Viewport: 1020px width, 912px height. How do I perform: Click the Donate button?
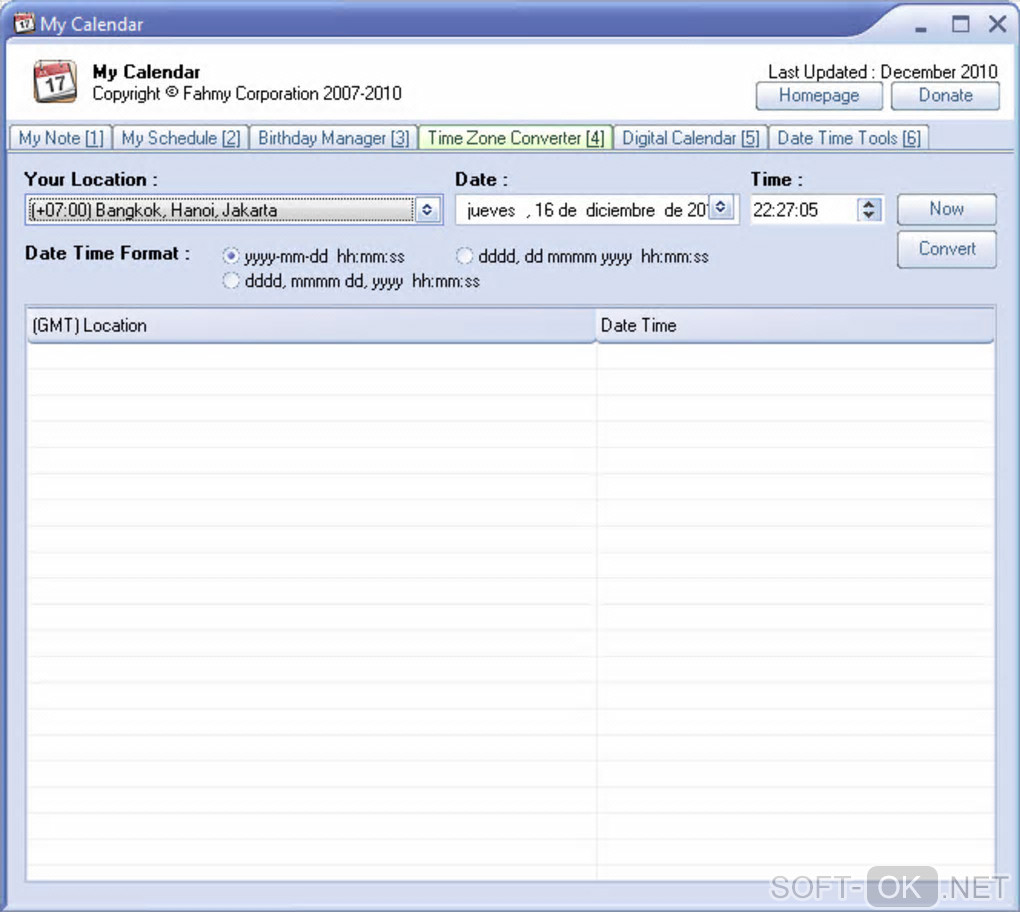[945, 96]
